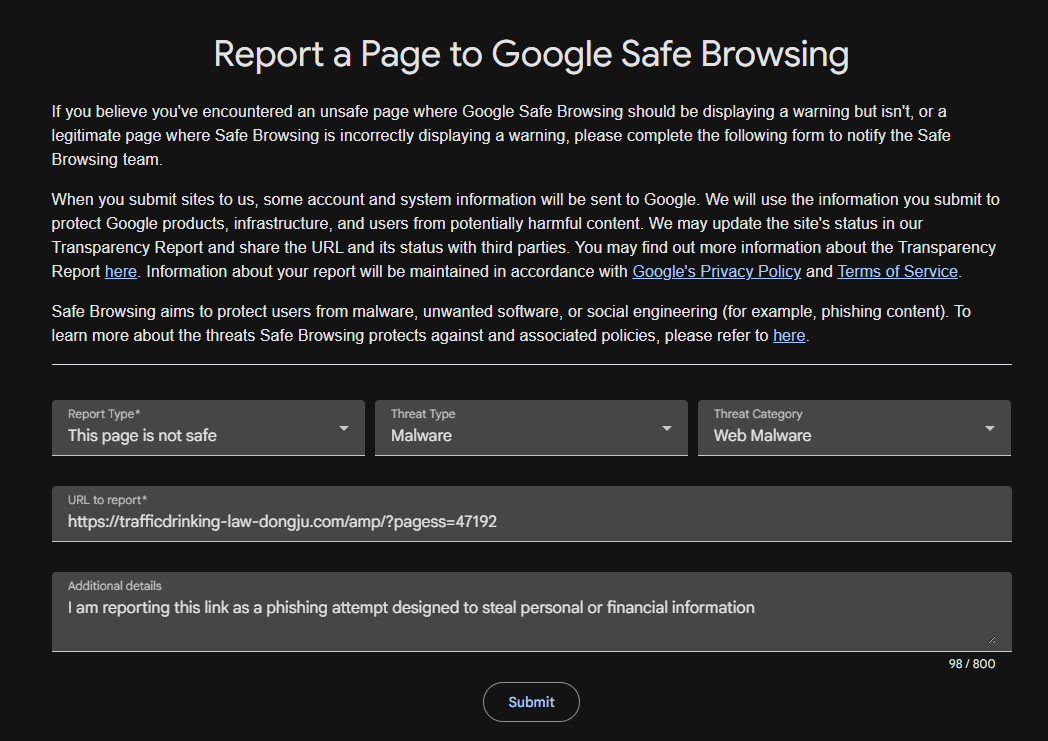Open the threats and policies 'here' link

tap(789, 335)
